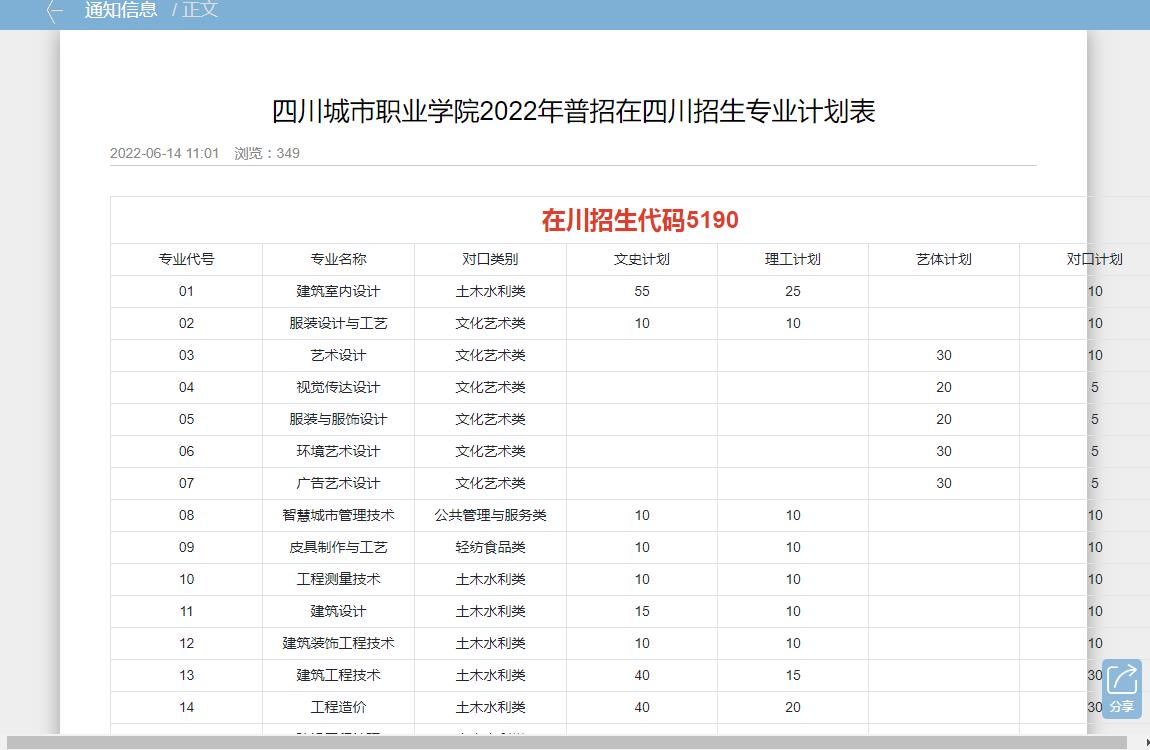1150x750 pixels.
Task: Select the 建筑工程技术 cell
Action: pyautogui.click(x=338, y=675)
